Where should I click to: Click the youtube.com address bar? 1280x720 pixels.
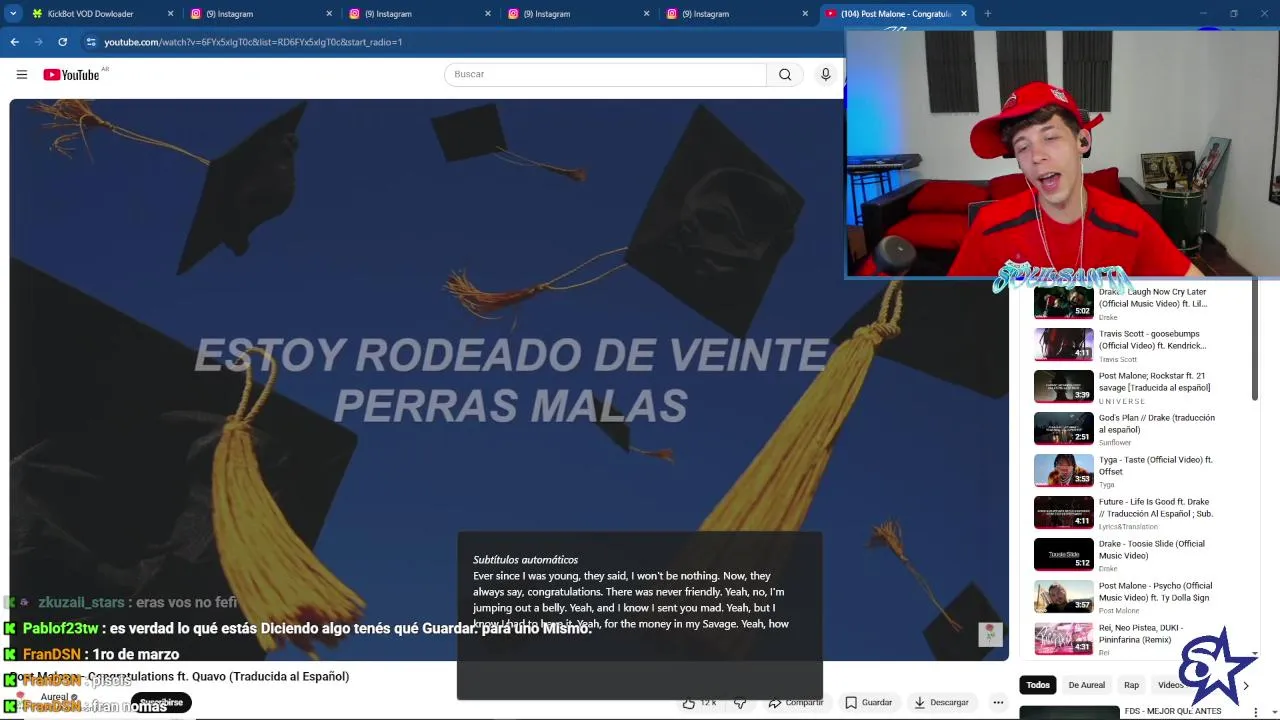pyautogui.click(x=460, y=42)
